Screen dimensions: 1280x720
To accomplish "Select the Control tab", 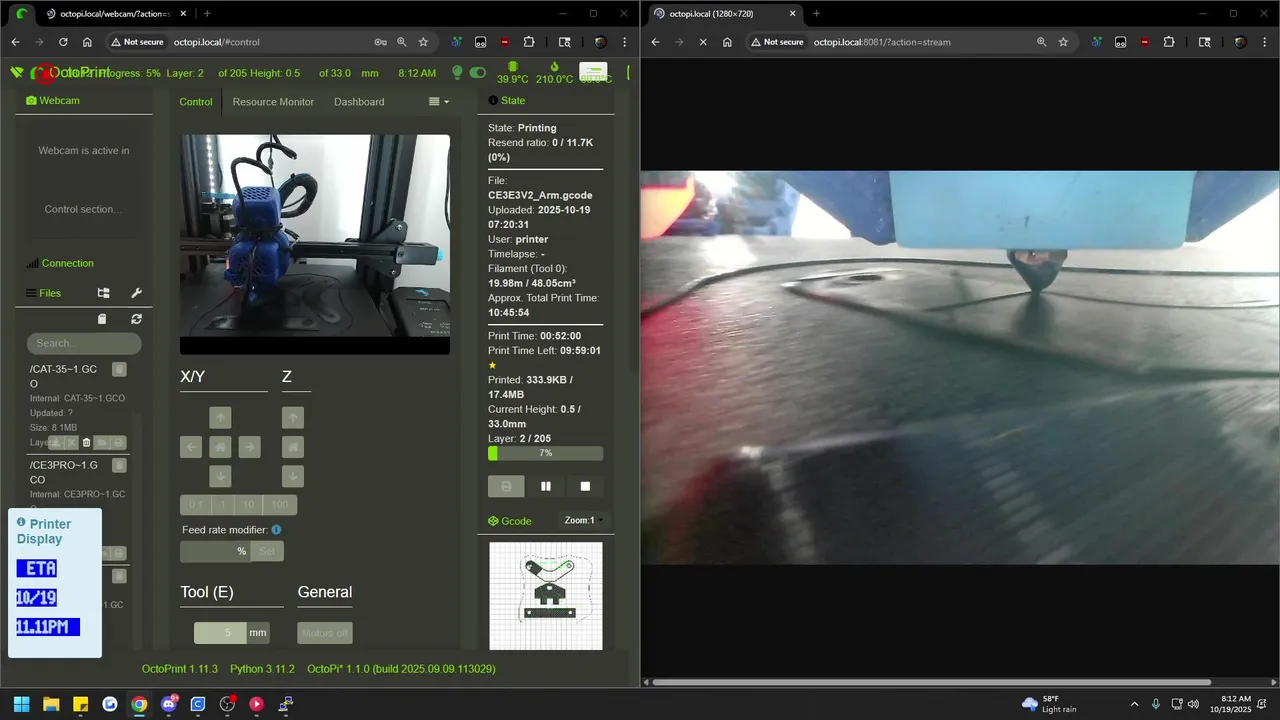I will coord(196,102).
